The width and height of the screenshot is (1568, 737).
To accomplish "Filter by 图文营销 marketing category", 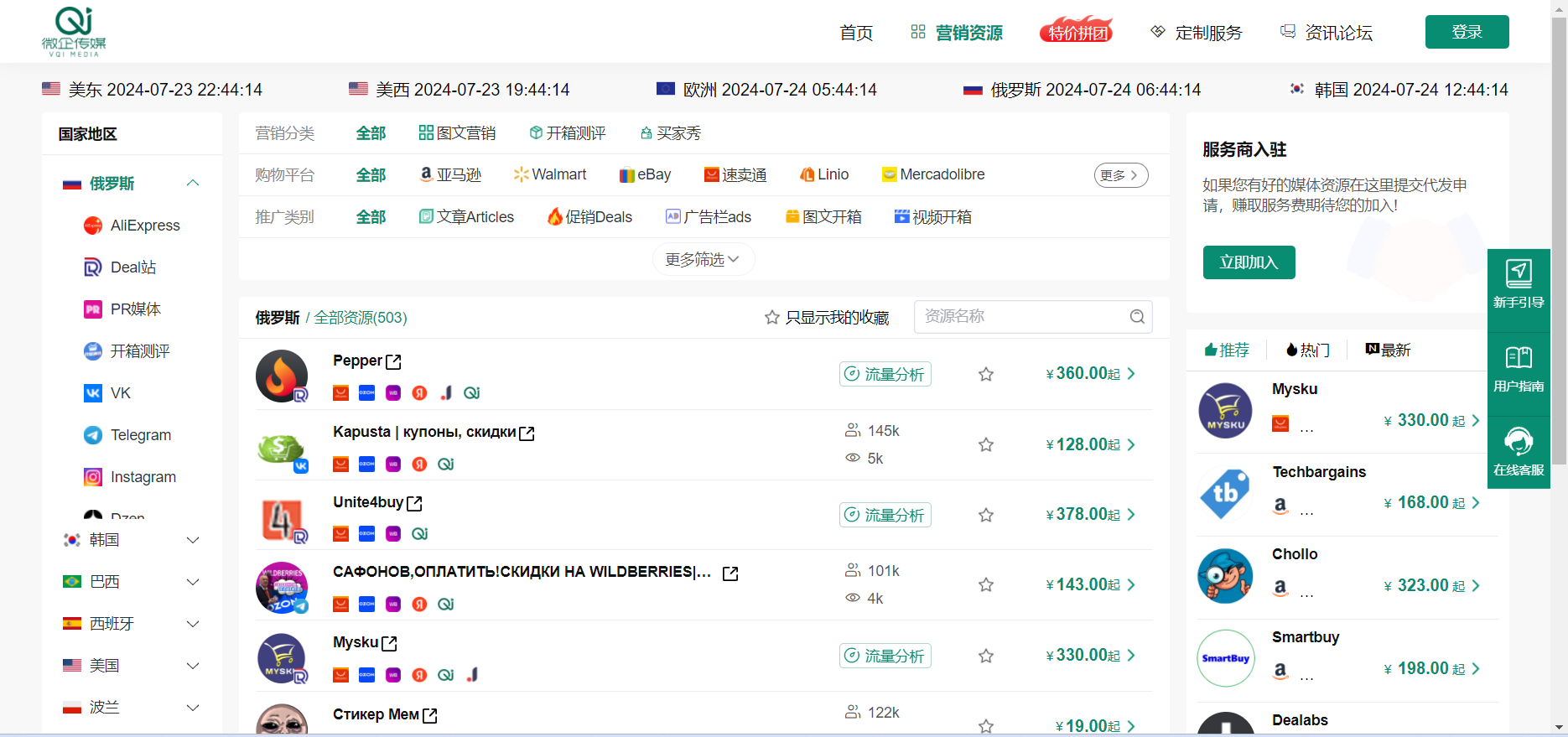I will (x=457, y=133).
